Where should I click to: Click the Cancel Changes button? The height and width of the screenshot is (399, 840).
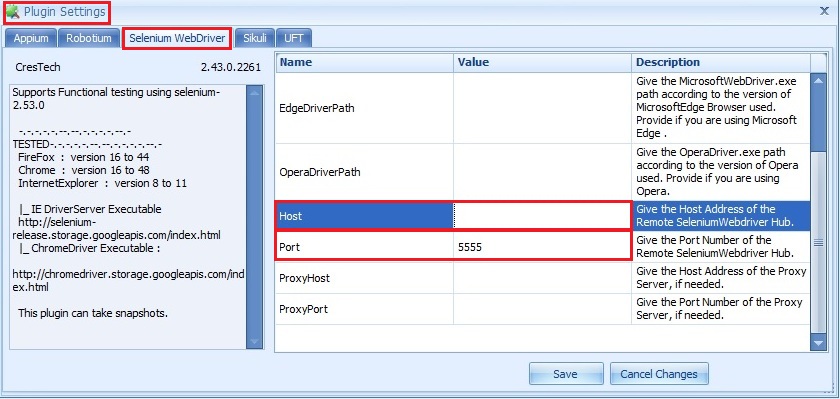point(659,374)
